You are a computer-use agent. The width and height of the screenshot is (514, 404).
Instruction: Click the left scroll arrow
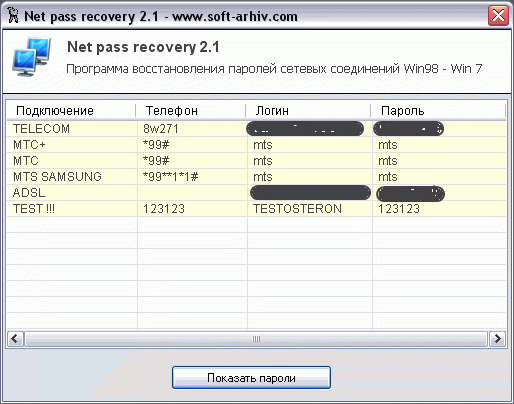[15, 339]
